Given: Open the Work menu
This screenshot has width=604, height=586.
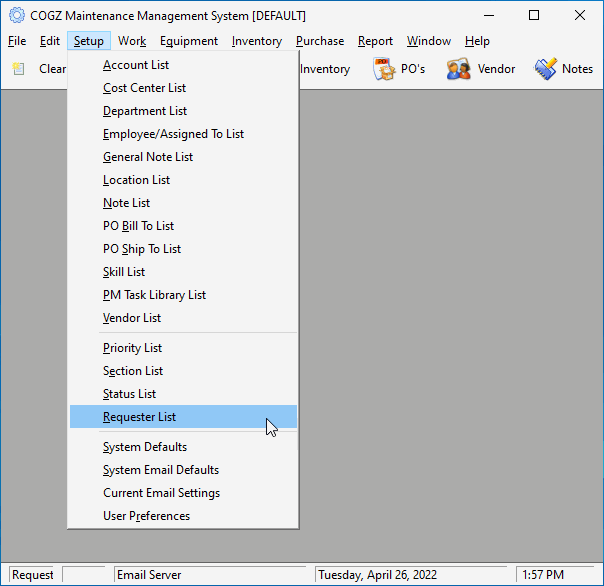Looking at the screenshot, I should tap(132, 41).
